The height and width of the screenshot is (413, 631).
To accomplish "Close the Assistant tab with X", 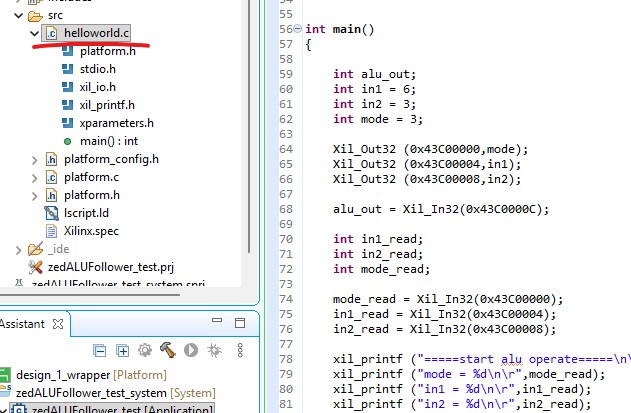I will [x=59, y=324].
